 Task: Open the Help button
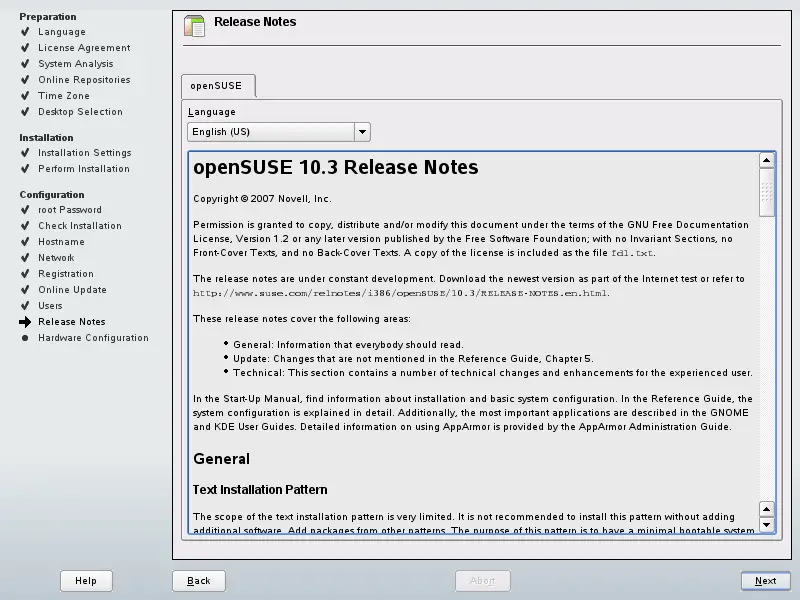coord(86,581)
